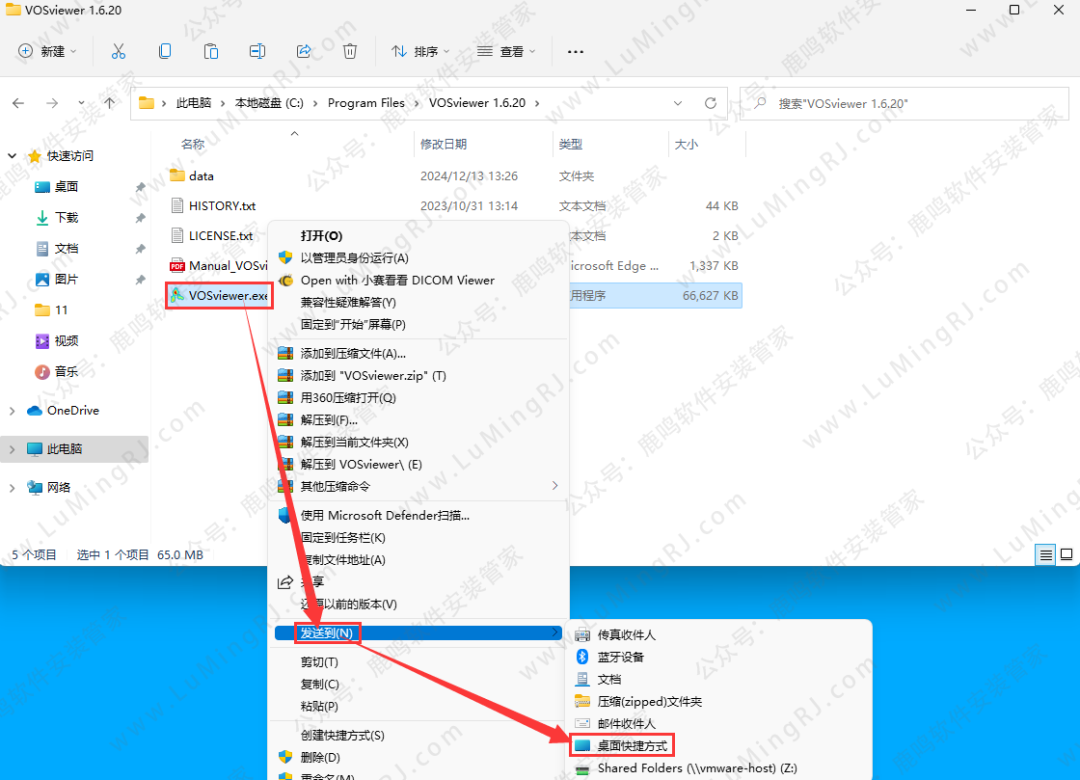The width and height of the screenshot is (1080, 780).
Task: Open the 查看 view dropdown
Action: click(x=506, y=51)
